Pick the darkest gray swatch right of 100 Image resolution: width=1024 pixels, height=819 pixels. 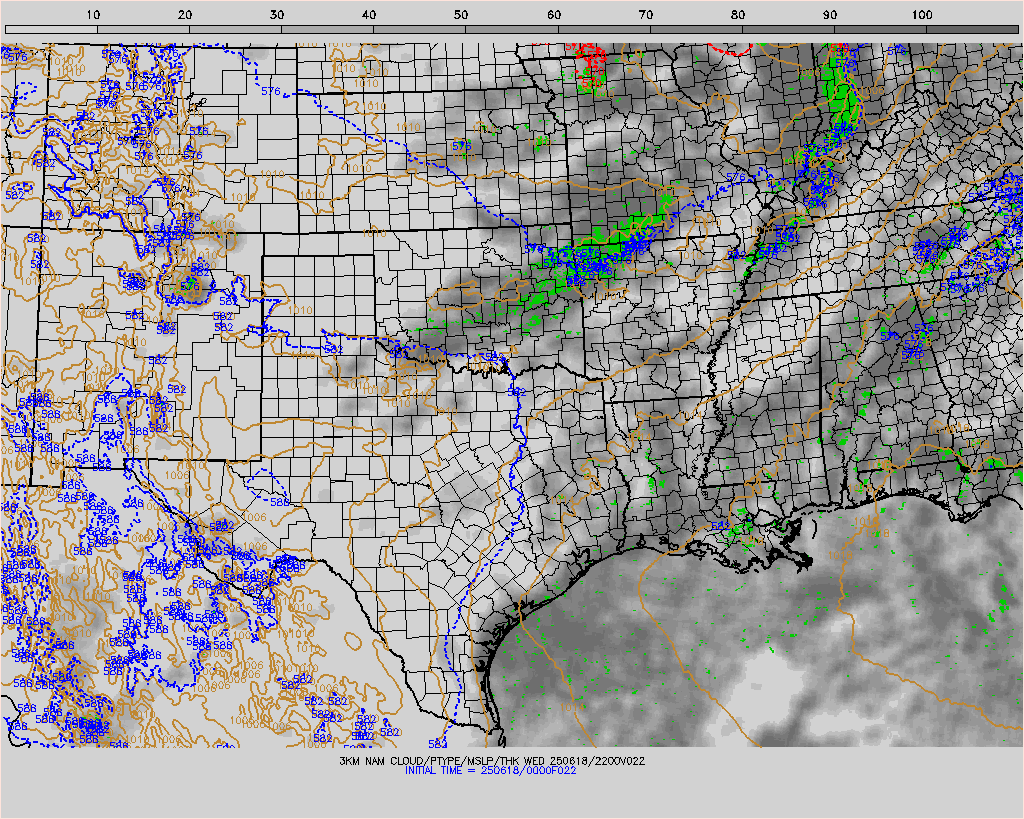[x=972, y=29]
